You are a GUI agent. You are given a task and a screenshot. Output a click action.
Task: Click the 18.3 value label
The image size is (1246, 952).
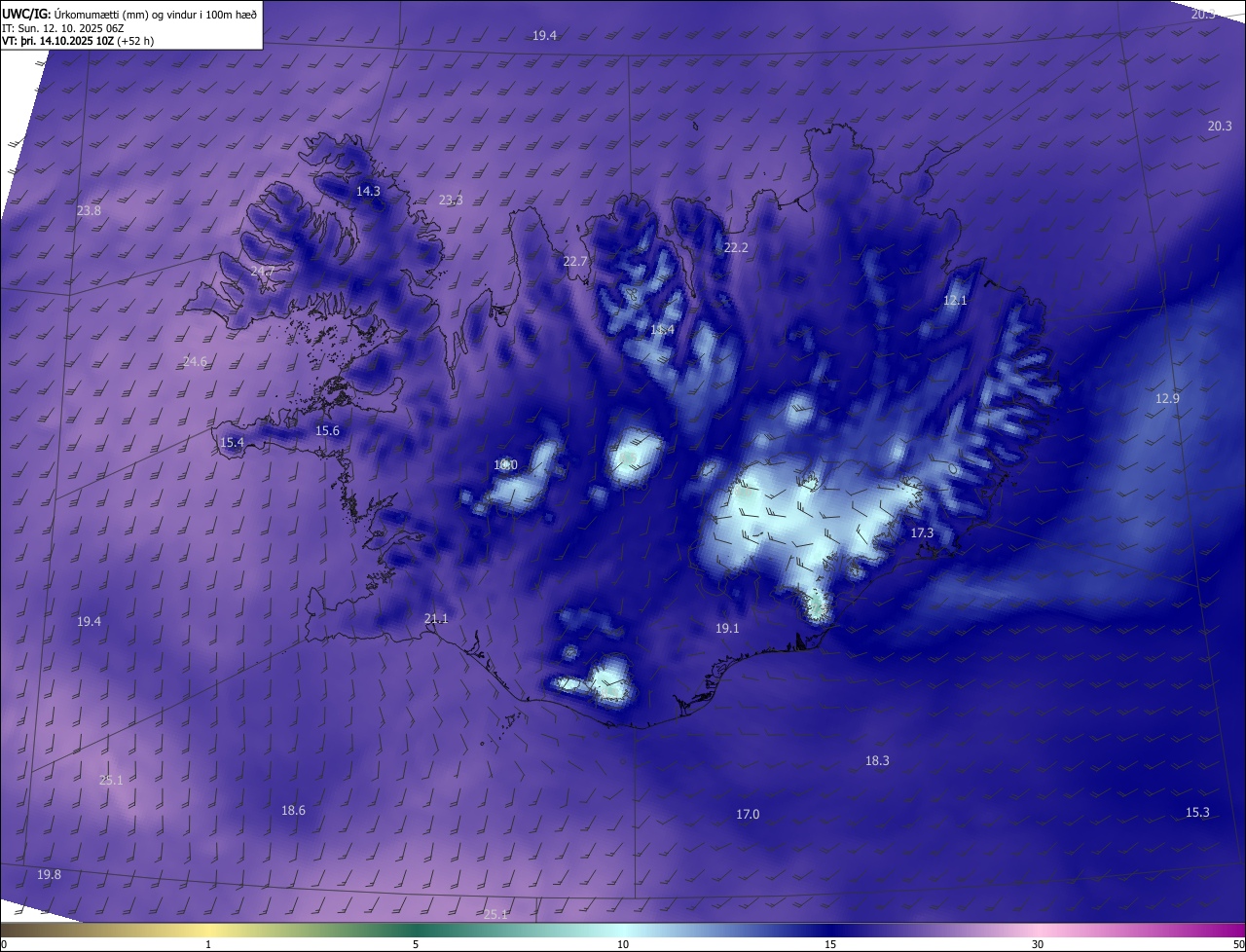pyautogui.click(x=877, y=761)
